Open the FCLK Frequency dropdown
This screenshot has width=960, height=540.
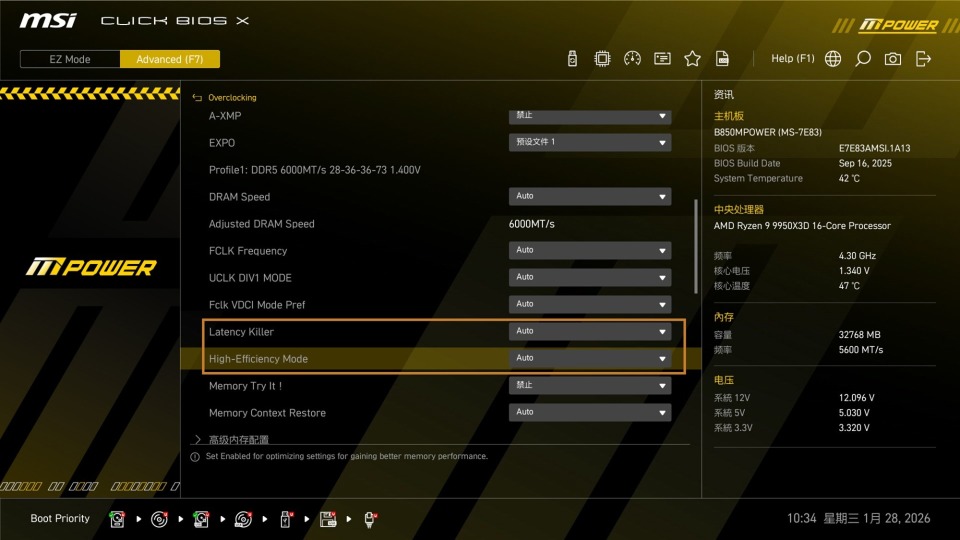(x=590, y=250)
